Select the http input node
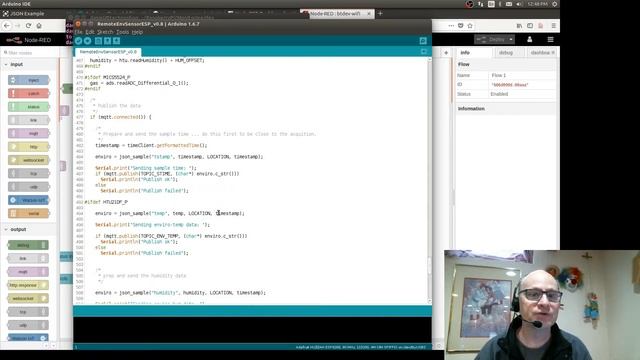This screenshot has width=640, height=360. coord(29,147)
